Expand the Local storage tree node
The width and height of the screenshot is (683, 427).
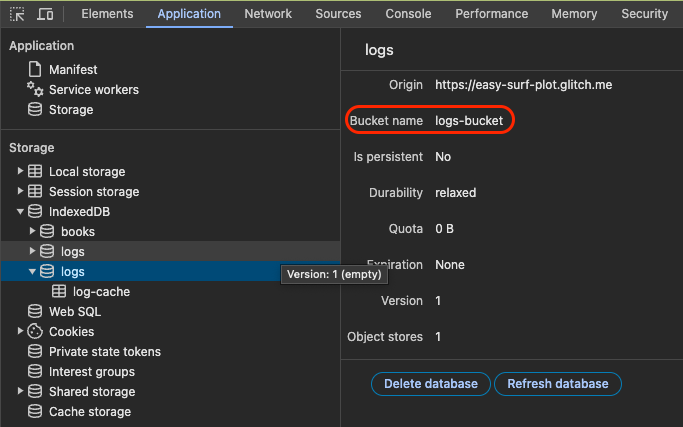(x=20, y=172)
